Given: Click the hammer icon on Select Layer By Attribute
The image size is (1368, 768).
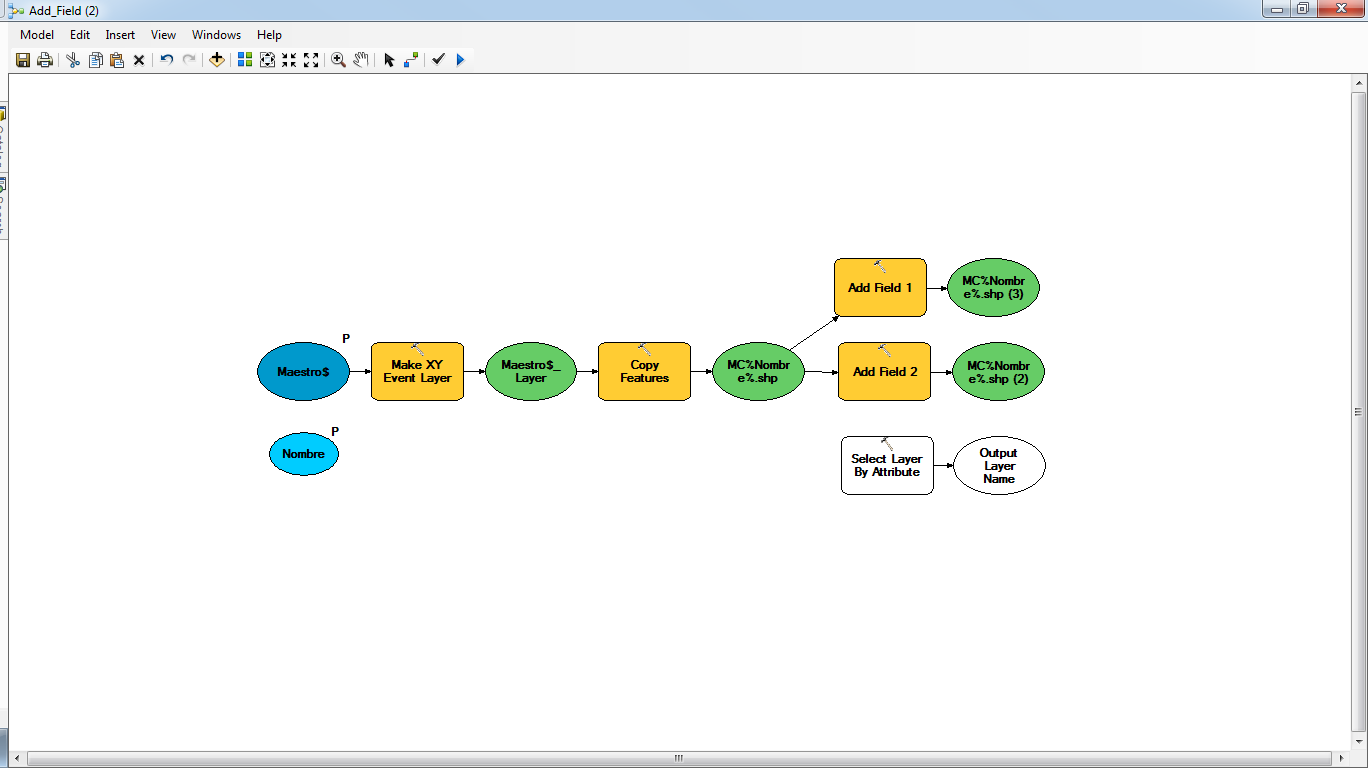Looking at the screenshot, I should (x=888, y=443).
